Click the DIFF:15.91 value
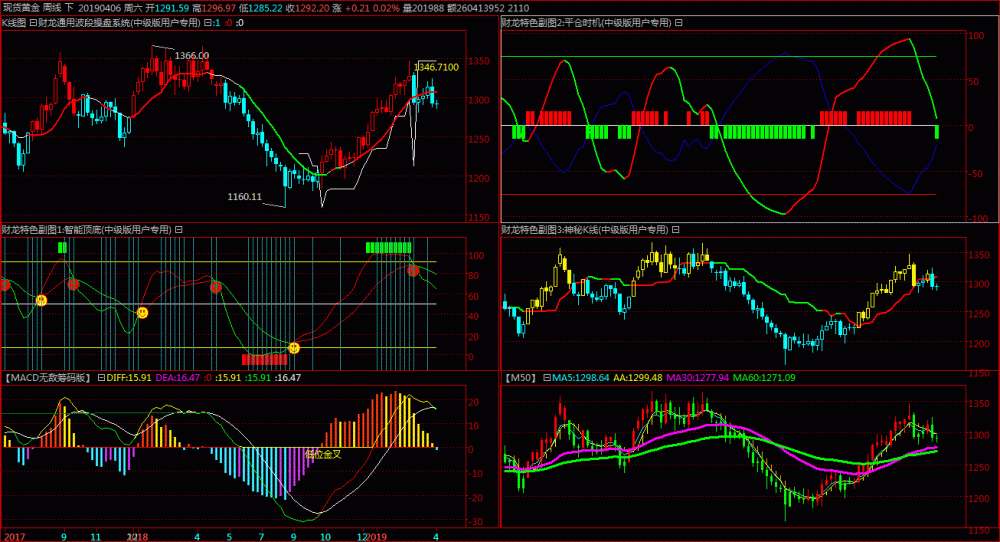Screen dimensions: 1000x542 129,377
